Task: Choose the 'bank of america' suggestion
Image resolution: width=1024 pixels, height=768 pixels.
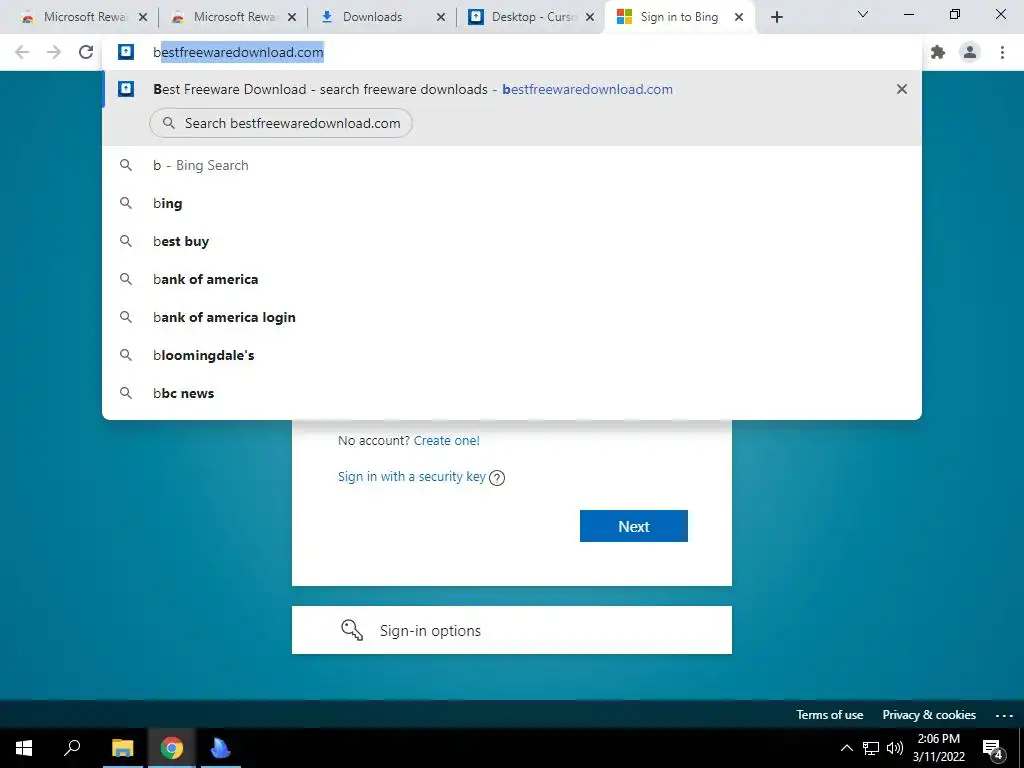Action: (512, 279)
